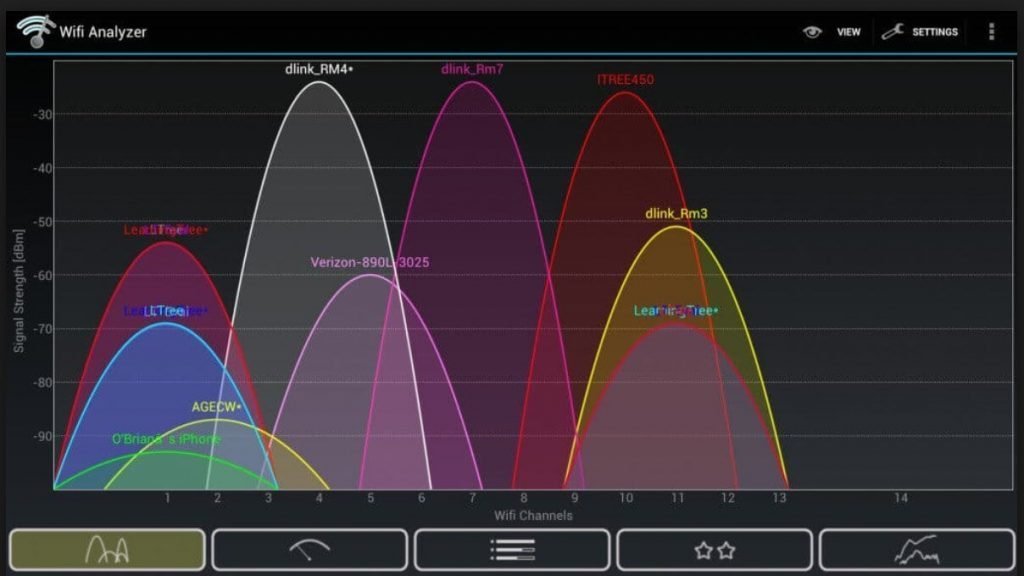Open the channel graph view tab
Screen dimensions: 1024x576
(x=107, y=549)
